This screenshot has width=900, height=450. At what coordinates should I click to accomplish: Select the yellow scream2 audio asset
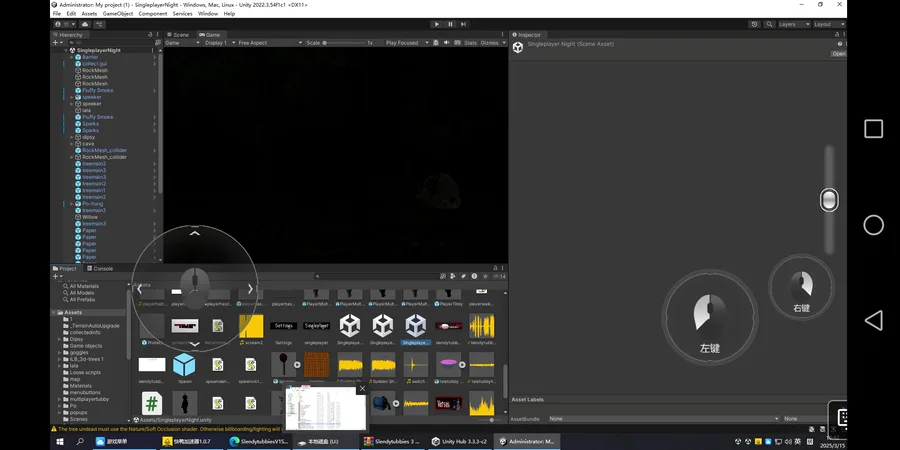[251, 326]
